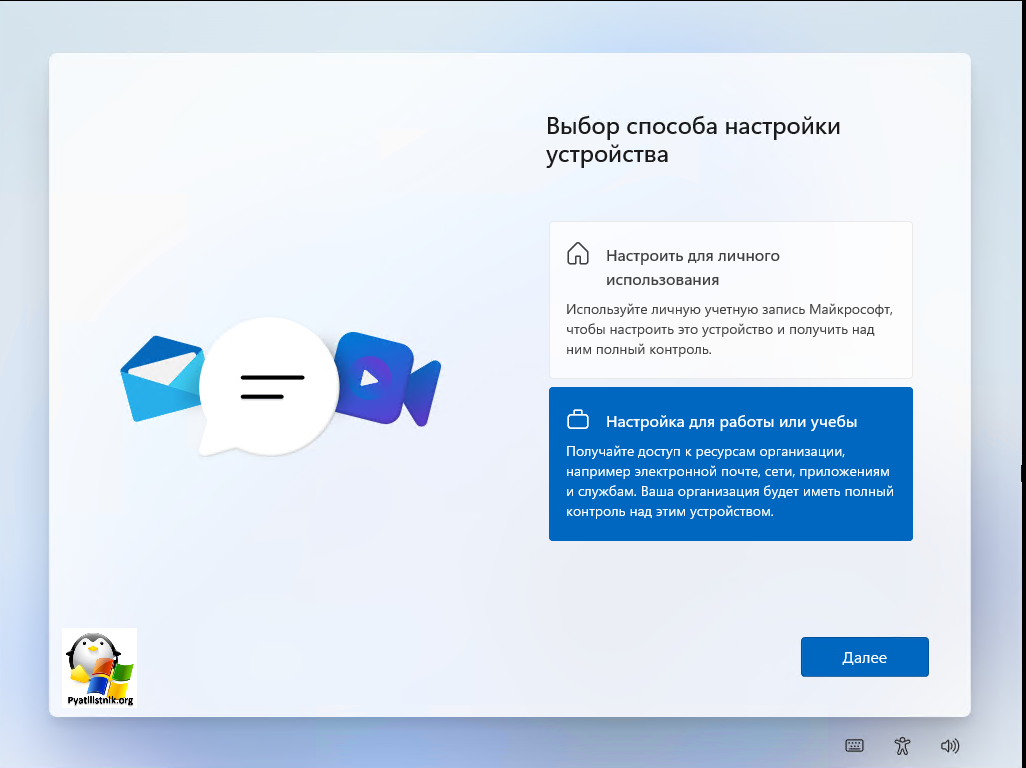
Task: Click the 'Настройка для работы или учебы' title text
Action: tap(731, 421)
